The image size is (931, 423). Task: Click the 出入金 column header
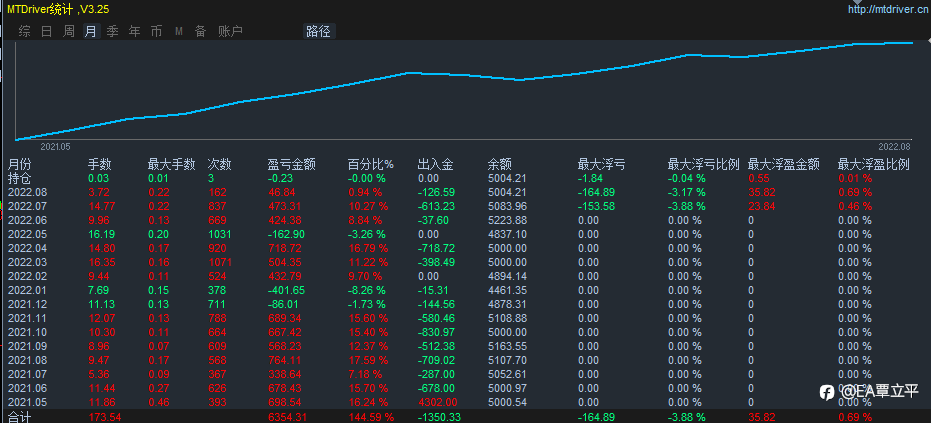click(x=435, y=165)
